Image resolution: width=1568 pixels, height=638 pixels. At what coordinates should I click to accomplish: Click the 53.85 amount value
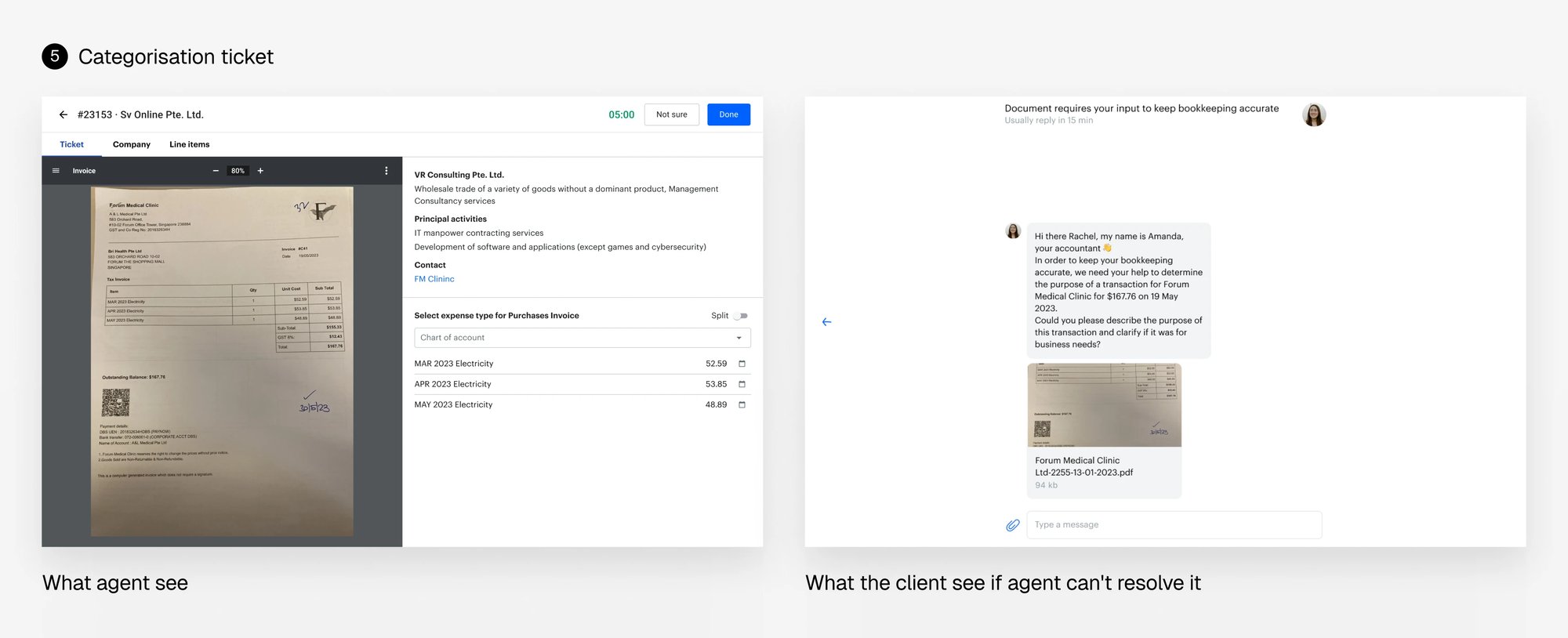tap(716, 384)
